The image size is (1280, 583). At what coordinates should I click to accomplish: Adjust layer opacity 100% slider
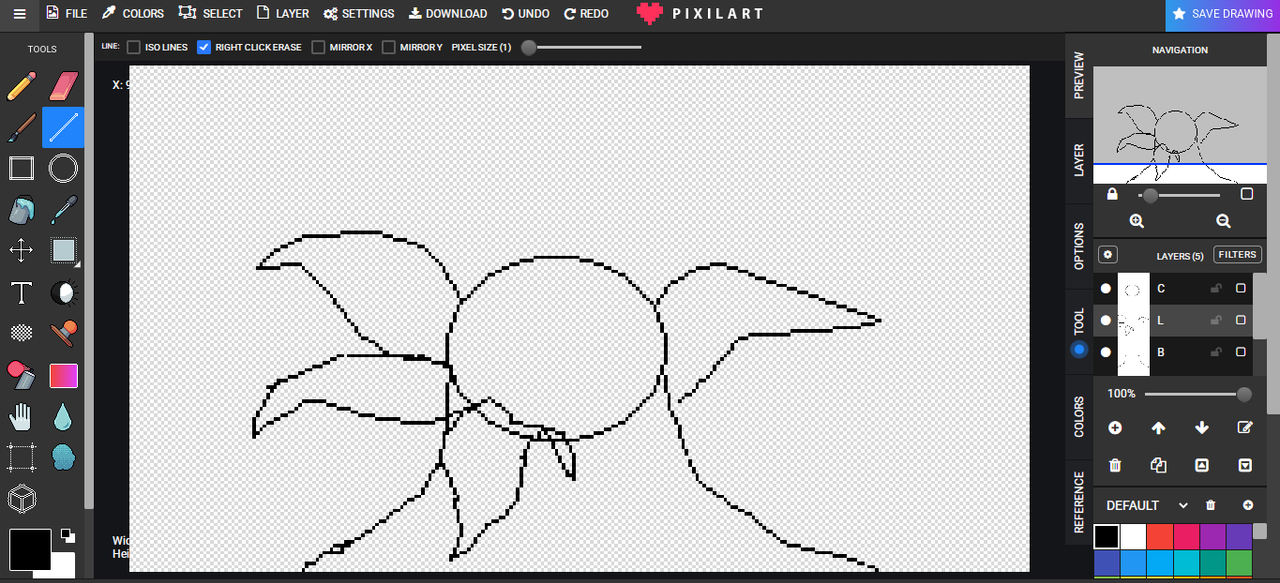1198,394
